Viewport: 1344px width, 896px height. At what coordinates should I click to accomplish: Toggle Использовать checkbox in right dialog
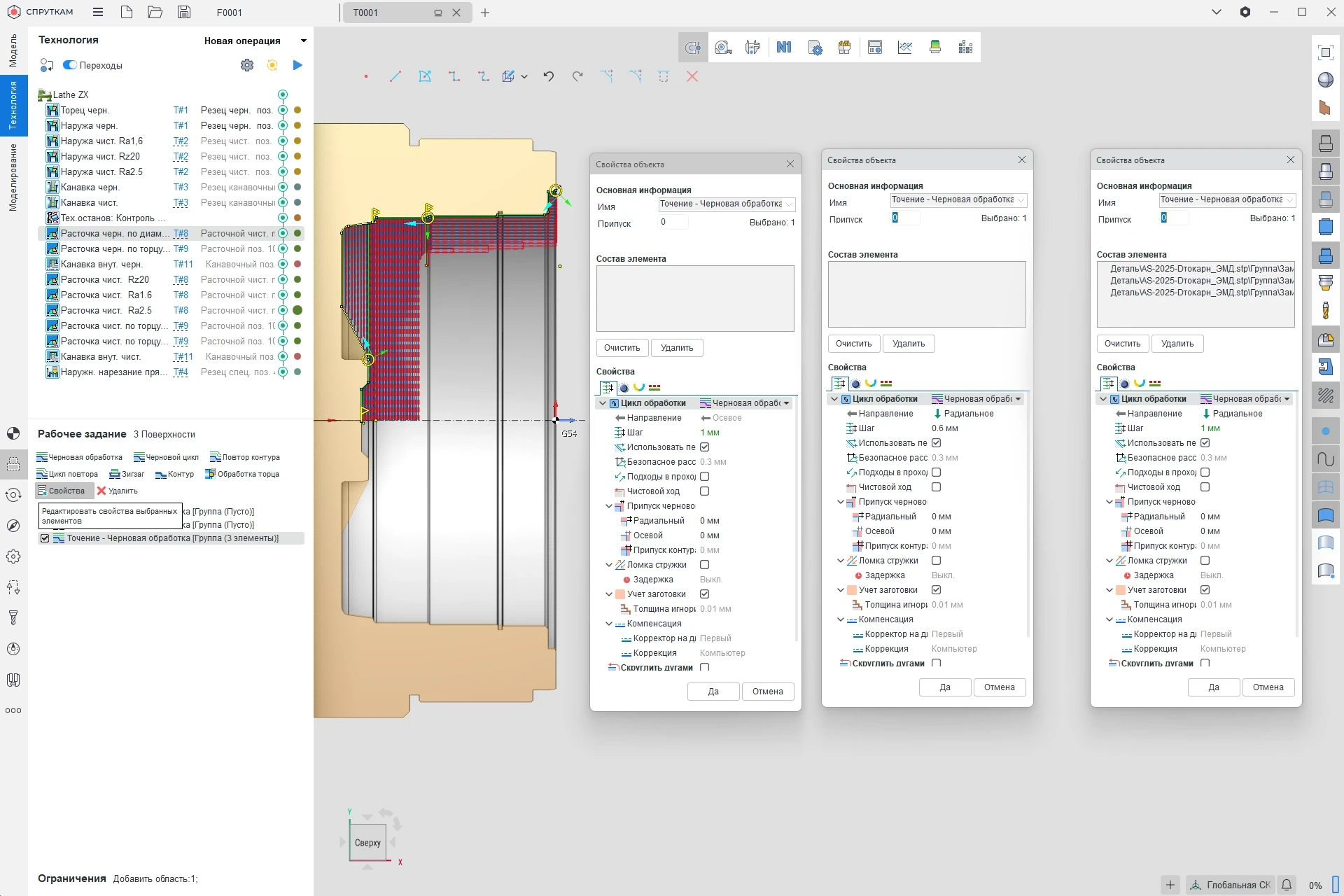(x=1205, y=443)
